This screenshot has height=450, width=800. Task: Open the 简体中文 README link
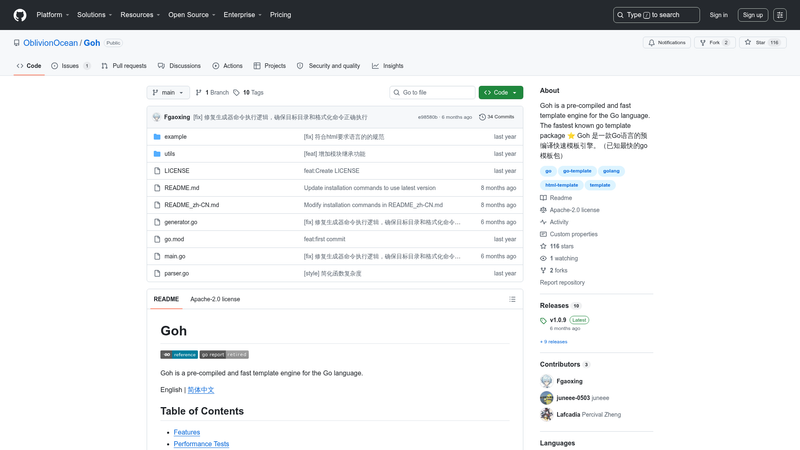201,390
